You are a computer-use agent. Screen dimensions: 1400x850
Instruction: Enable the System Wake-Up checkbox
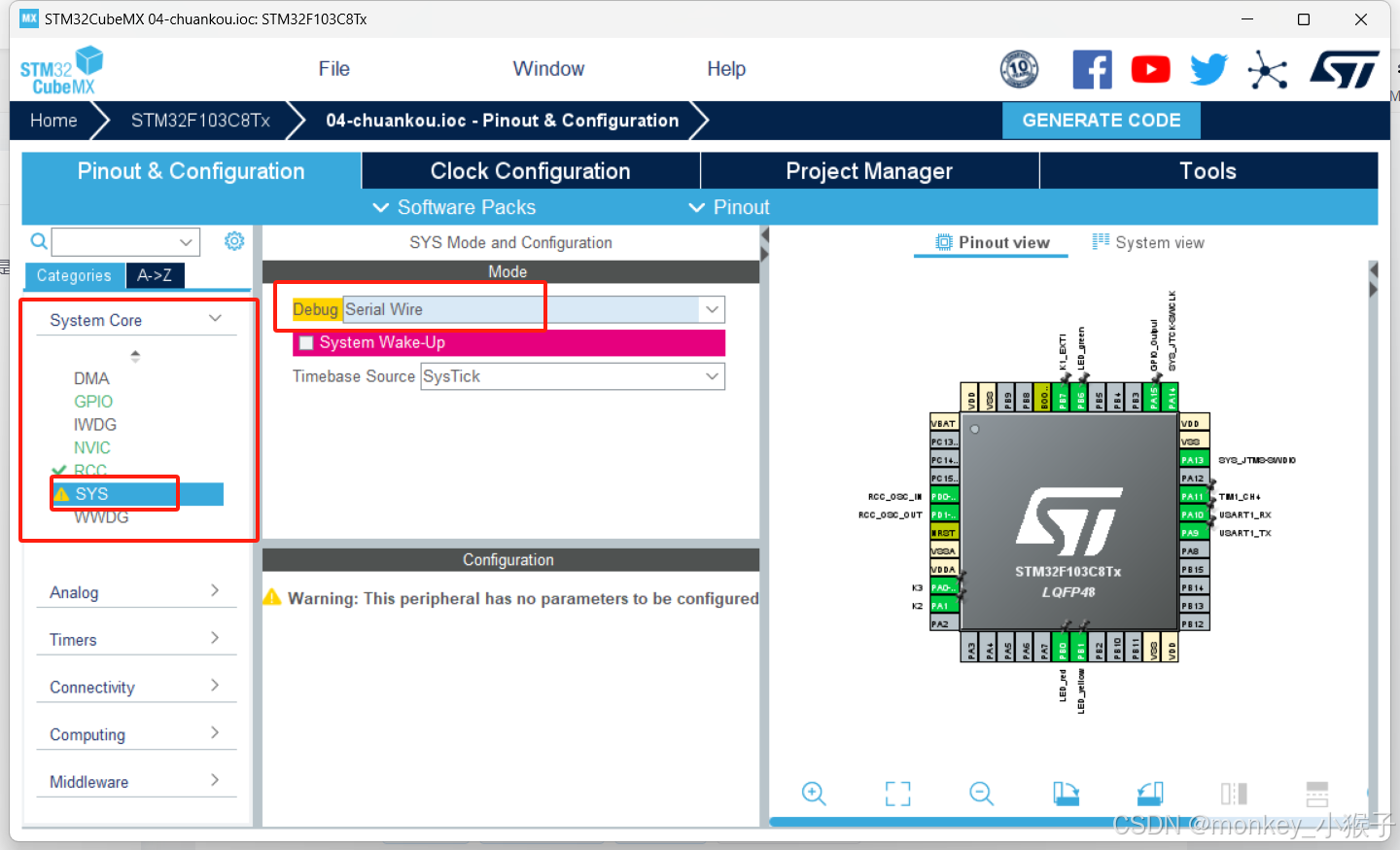pyautogui.click(x=306, y=342)
